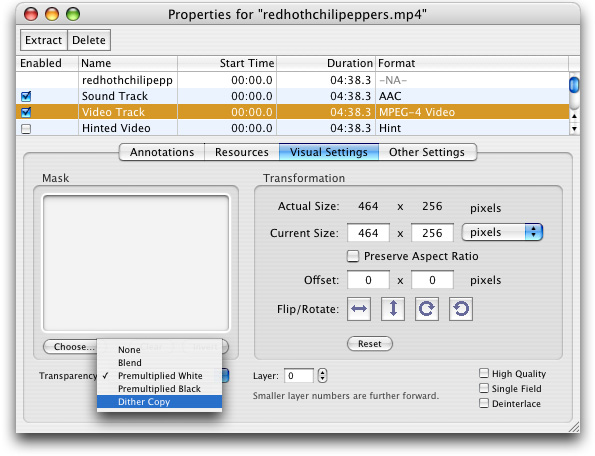Enable the Single Field option
Viewport: 595px width, 456px height.
tap(484, 388)
